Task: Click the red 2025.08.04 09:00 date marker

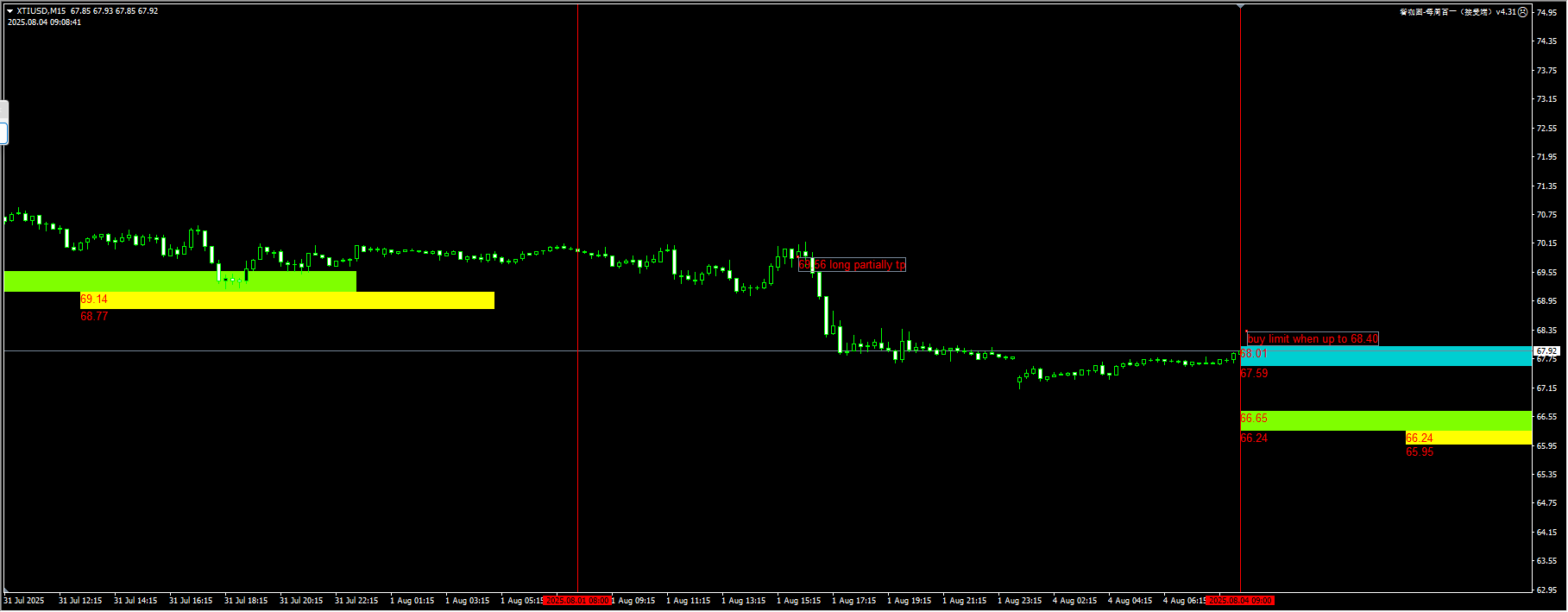Action: coord(1240,601)
